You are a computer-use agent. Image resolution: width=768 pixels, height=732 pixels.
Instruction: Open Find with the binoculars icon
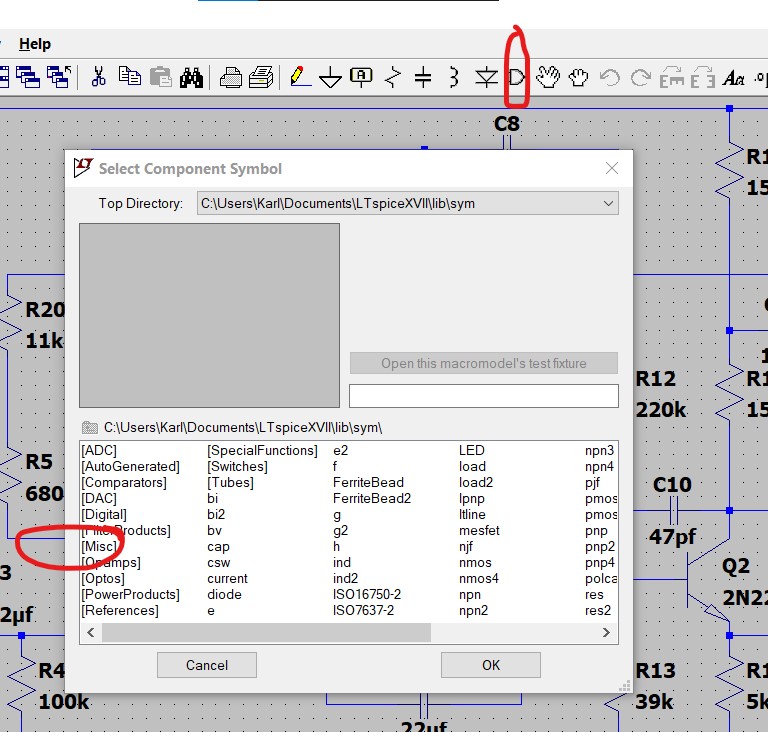tap(191, 77)
